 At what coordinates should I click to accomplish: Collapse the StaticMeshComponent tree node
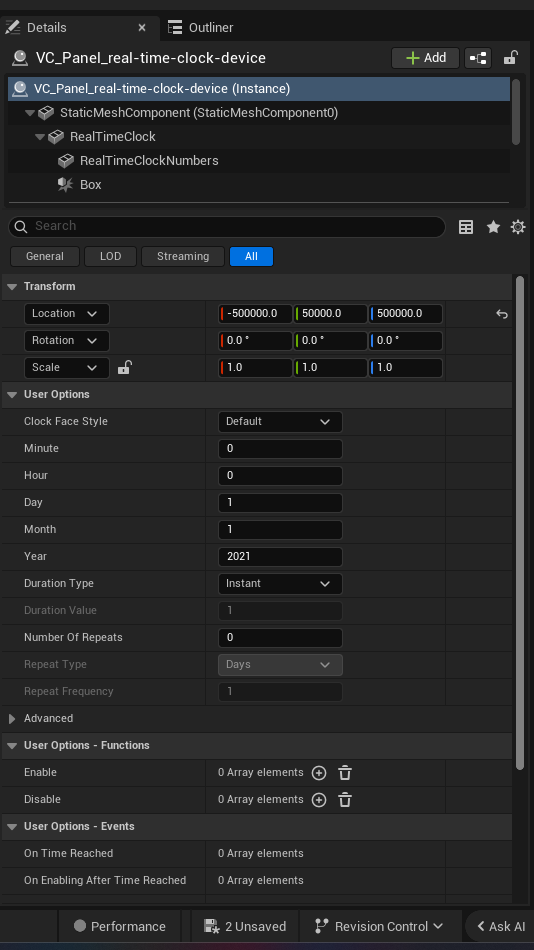click(x=30, y=113)
